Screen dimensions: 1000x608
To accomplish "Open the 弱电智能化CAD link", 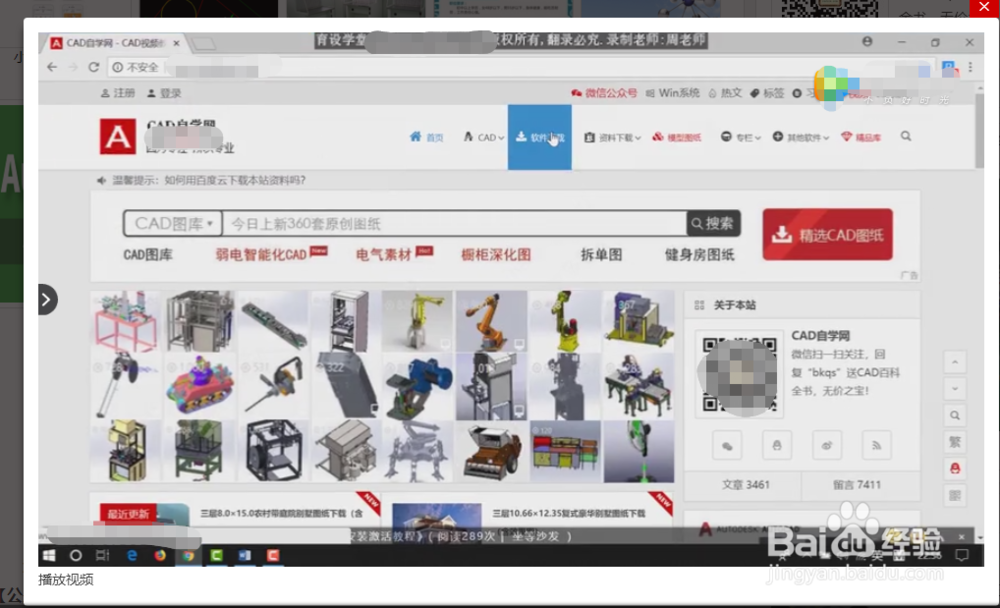I will [x=261, y=255].
